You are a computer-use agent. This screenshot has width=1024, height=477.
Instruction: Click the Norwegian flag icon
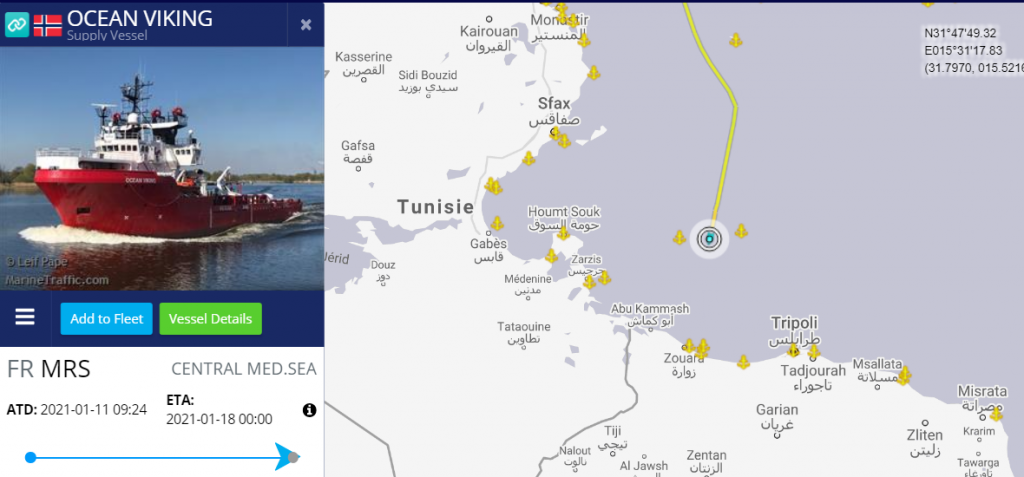47,25
